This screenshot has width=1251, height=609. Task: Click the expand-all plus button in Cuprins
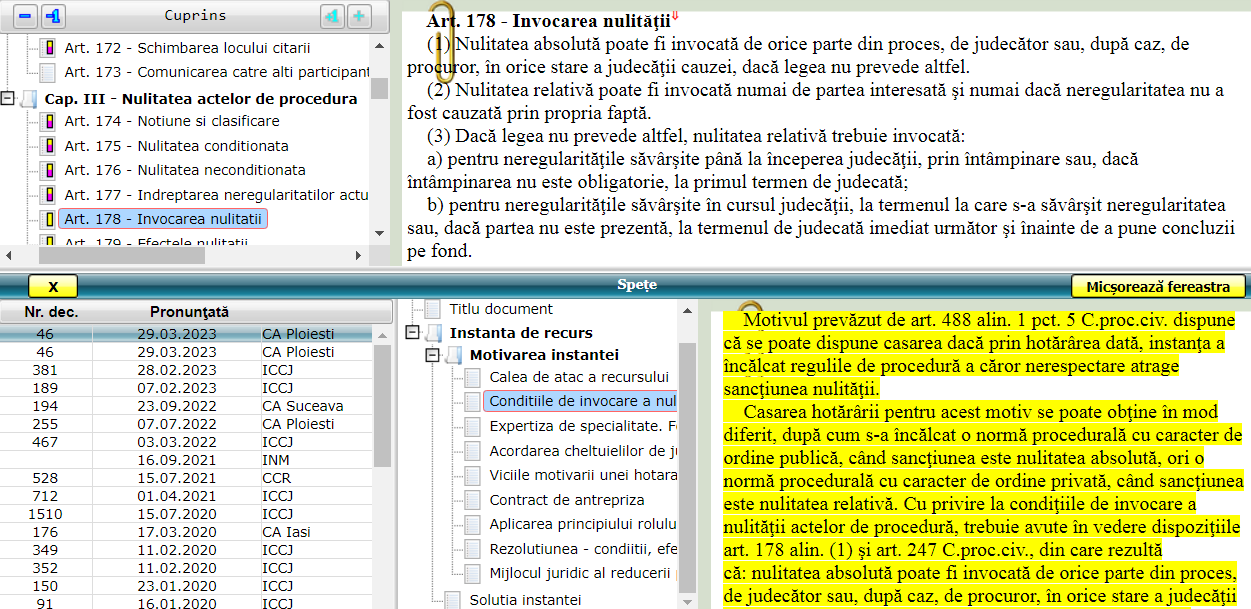[358, 16]
